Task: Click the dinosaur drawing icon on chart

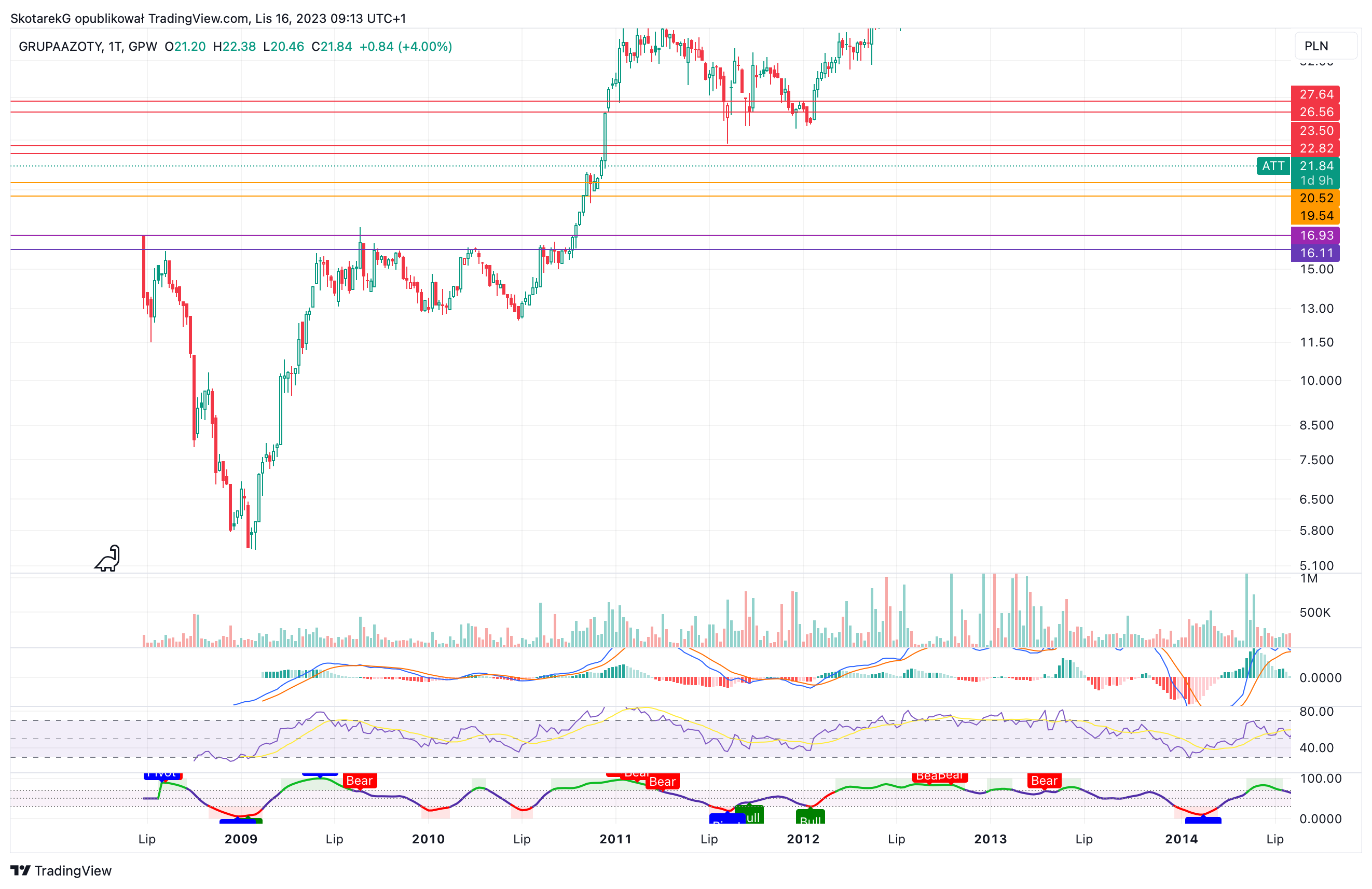Action: tap(107, 558)
